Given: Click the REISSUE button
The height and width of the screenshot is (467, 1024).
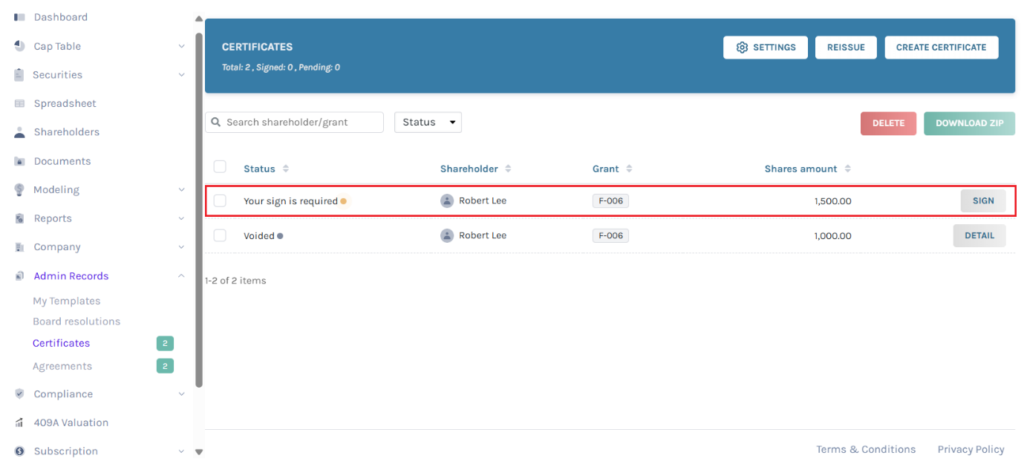Looking at the screenshot, I should point(846,48).
